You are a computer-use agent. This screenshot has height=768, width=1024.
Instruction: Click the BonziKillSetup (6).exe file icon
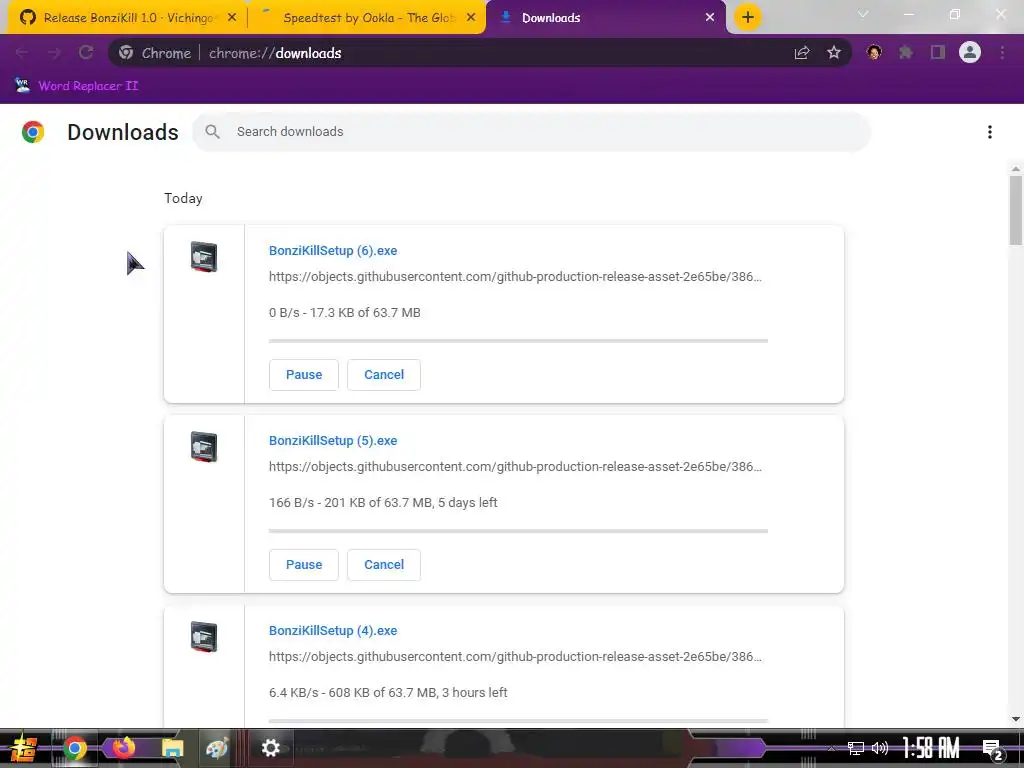(x=204, y=257)
